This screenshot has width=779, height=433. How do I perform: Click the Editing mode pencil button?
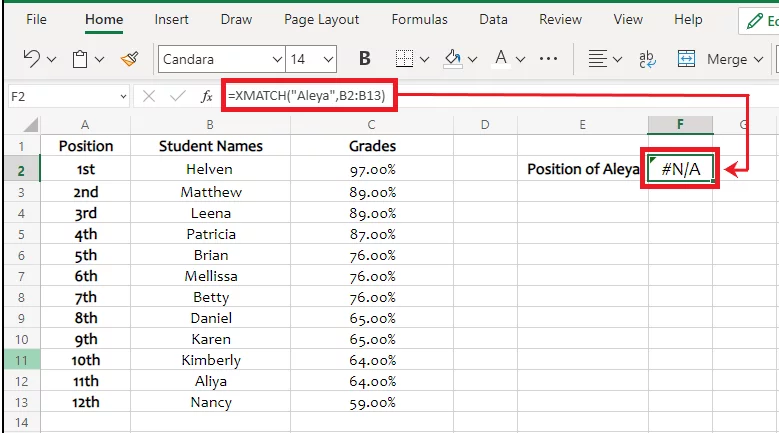click(x=759, y=21)
